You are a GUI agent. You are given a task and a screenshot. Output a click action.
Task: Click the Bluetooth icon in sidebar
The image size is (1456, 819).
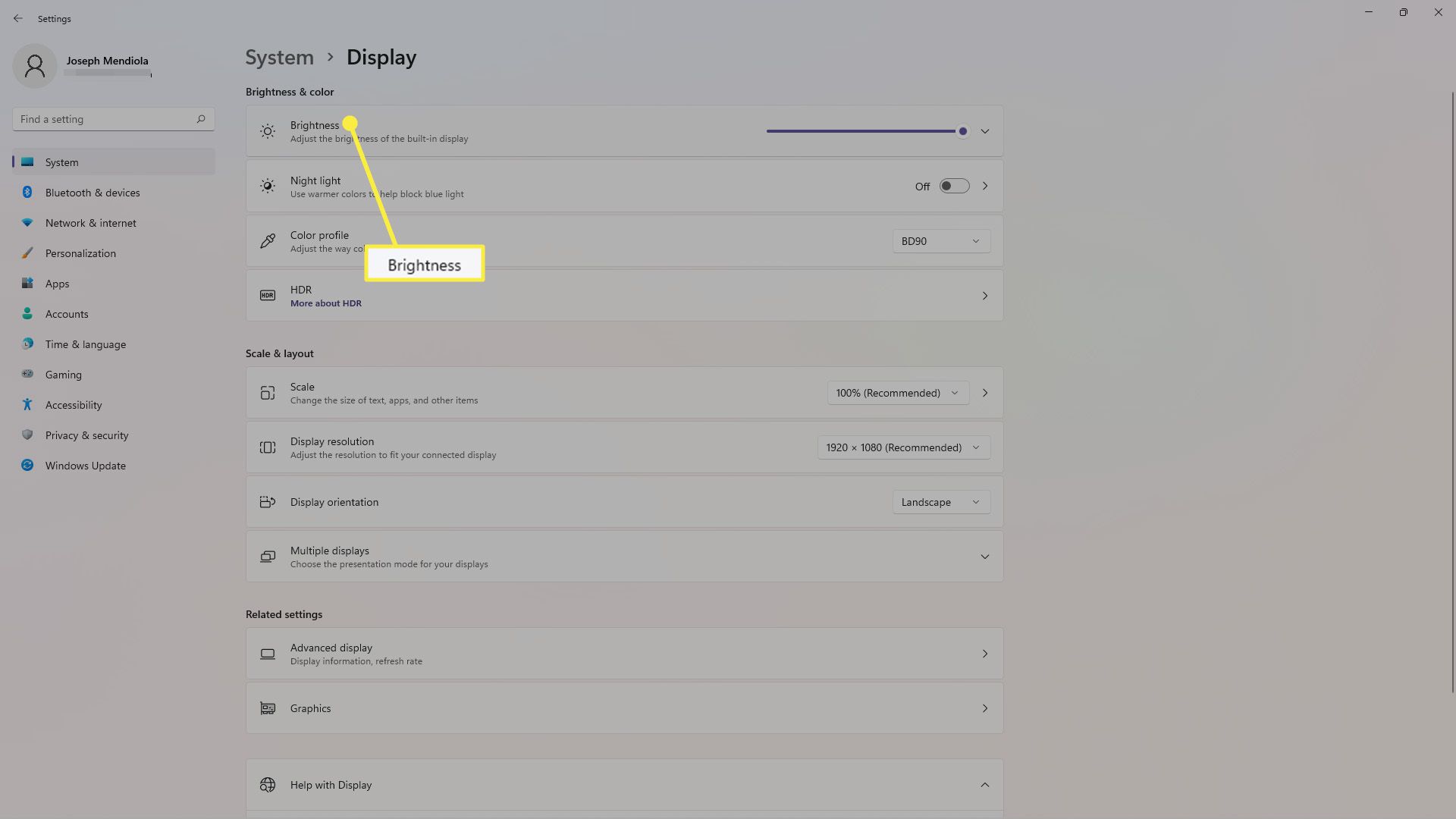pos(27,192)
